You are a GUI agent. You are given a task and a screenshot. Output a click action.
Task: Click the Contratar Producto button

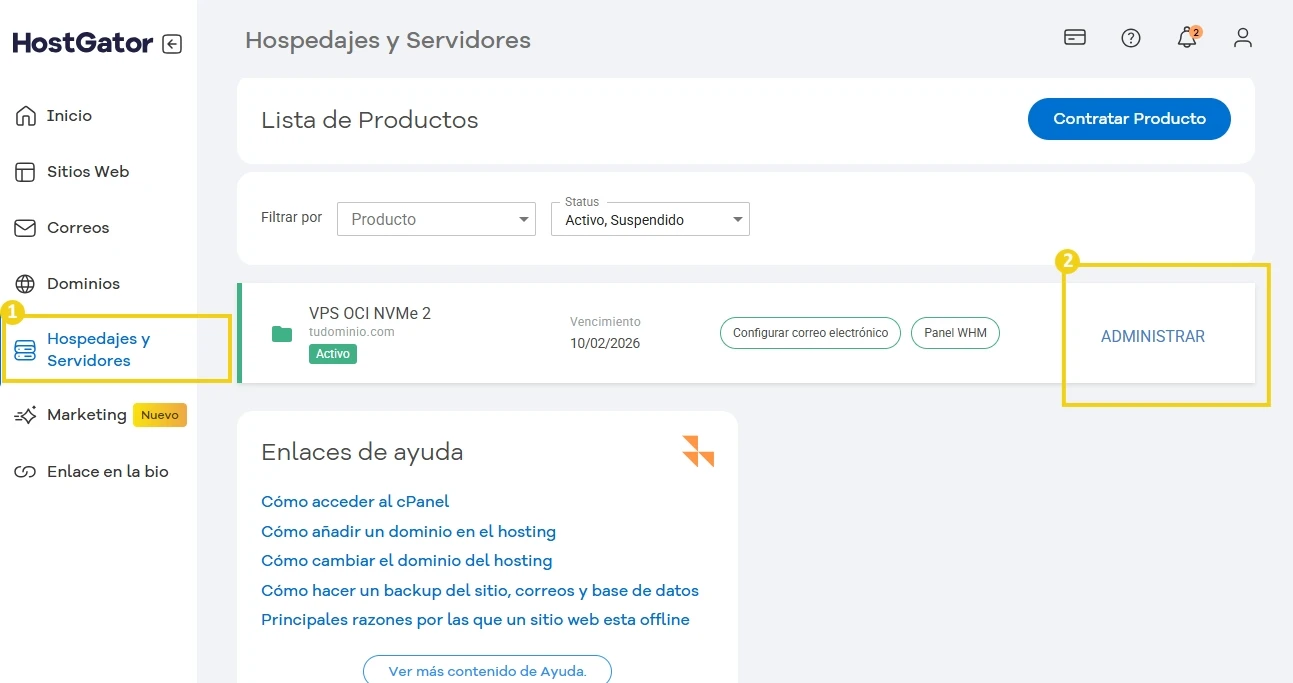pyautogui.click(x=1129, y=118)
